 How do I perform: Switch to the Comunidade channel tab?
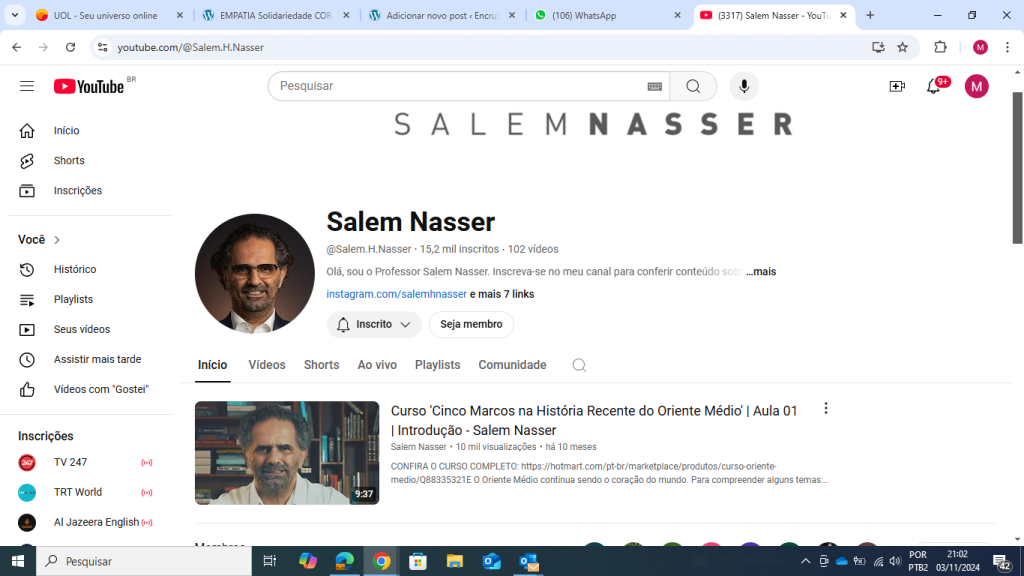pos(512,365)
